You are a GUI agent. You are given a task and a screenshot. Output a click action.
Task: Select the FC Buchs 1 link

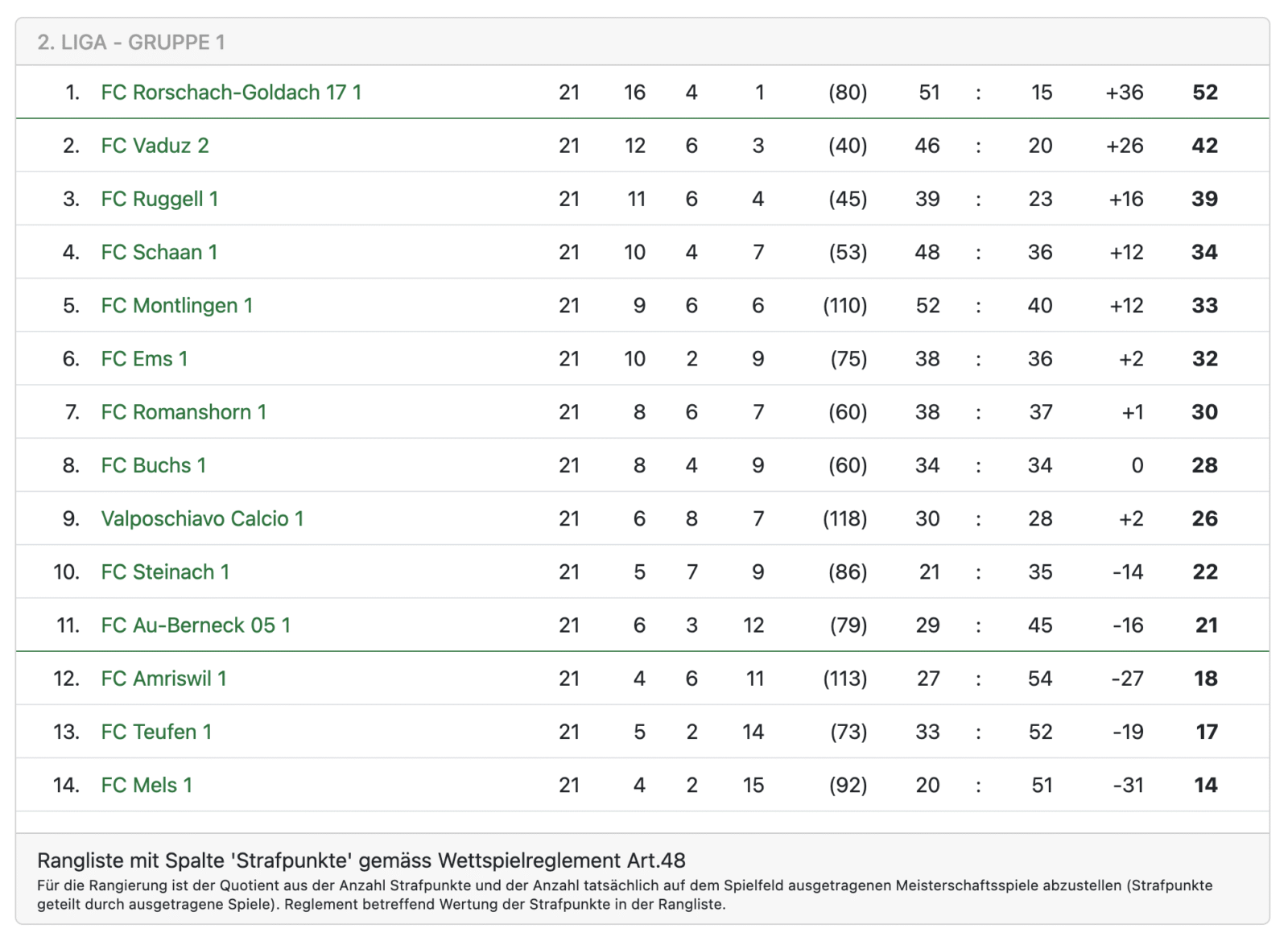click(154, 465)
